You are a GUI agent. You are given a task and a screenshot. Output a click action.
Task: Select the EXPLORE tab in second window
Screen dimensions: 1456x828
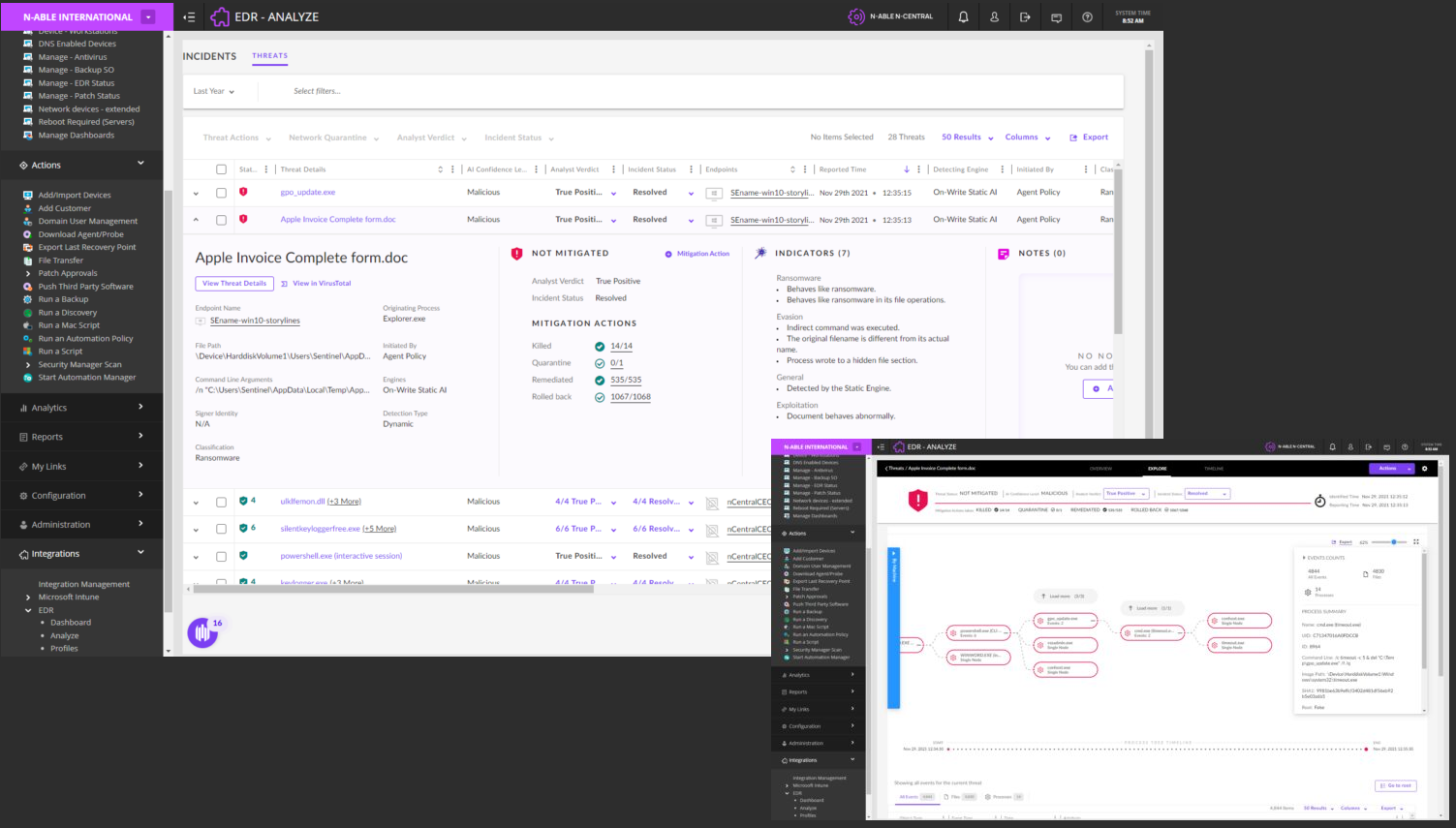pos(1158,469)
